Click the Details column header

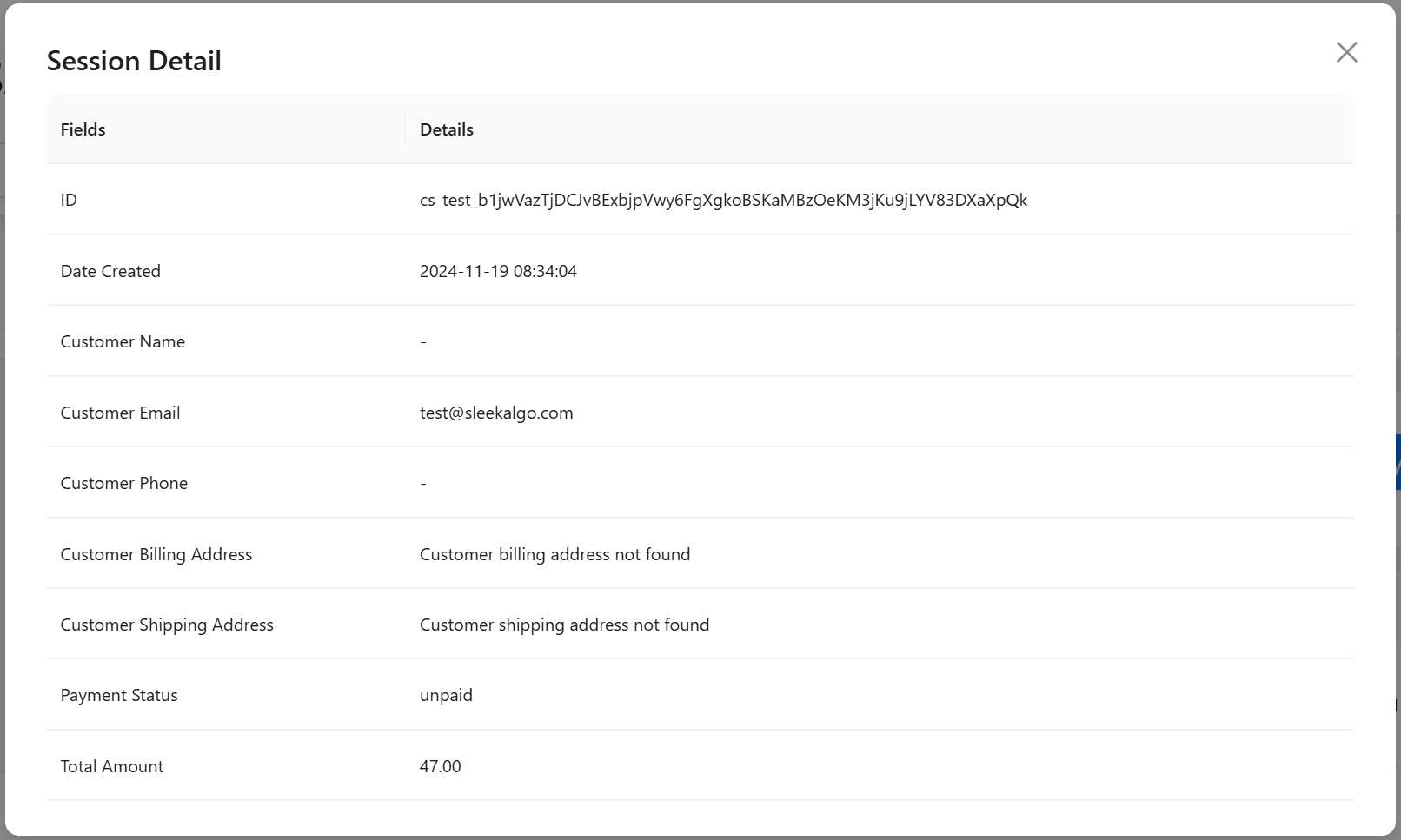tap(447, 129)
